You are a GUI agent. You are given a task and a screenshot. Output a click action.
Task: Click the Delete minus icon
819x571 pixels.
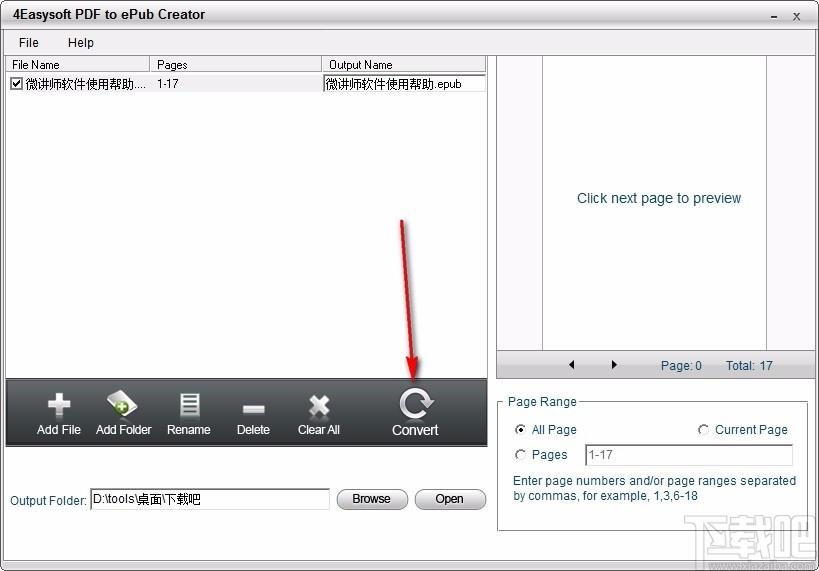pyautogui.click(x=253, y=409)
